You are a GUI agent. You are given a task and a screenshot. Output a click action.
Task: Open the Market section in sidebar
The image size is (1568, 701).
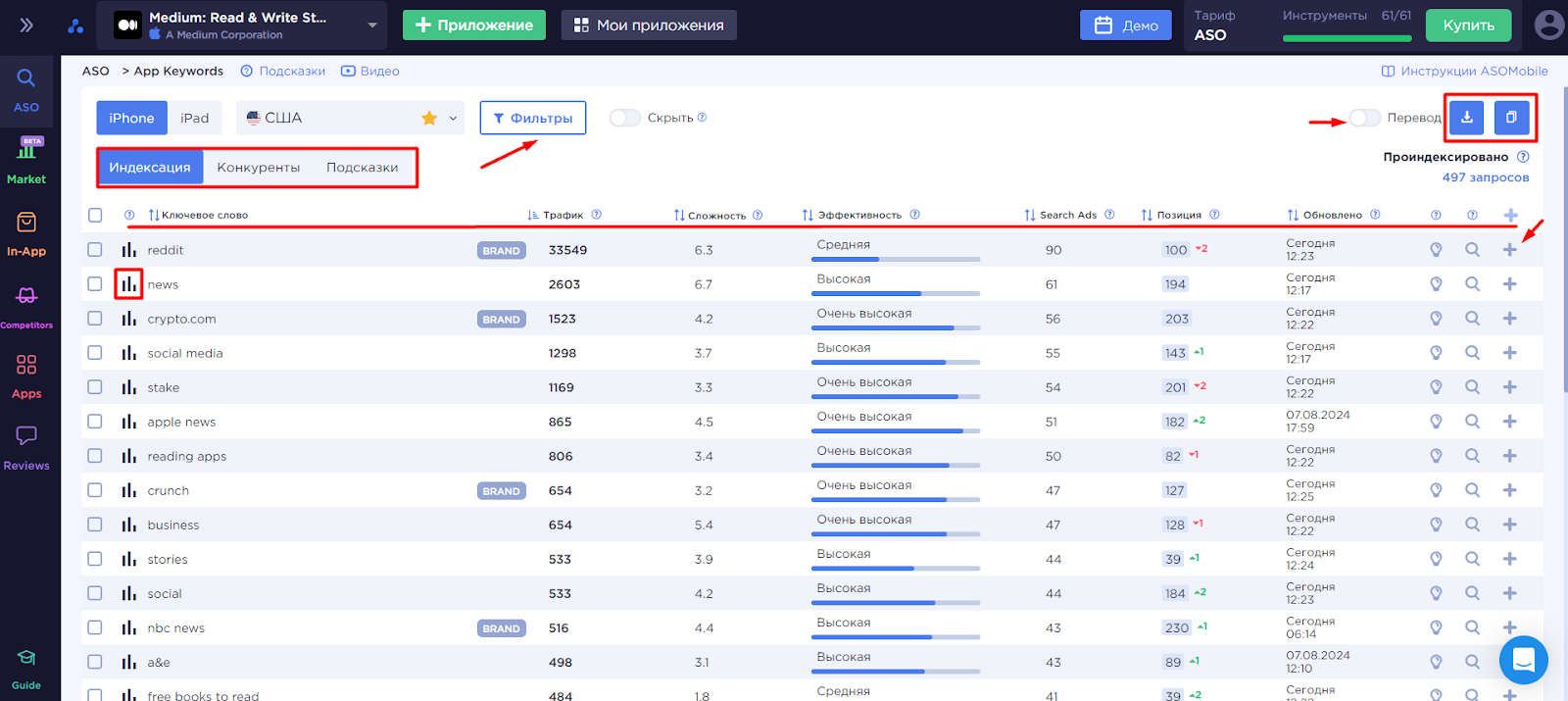coord(26,161)
